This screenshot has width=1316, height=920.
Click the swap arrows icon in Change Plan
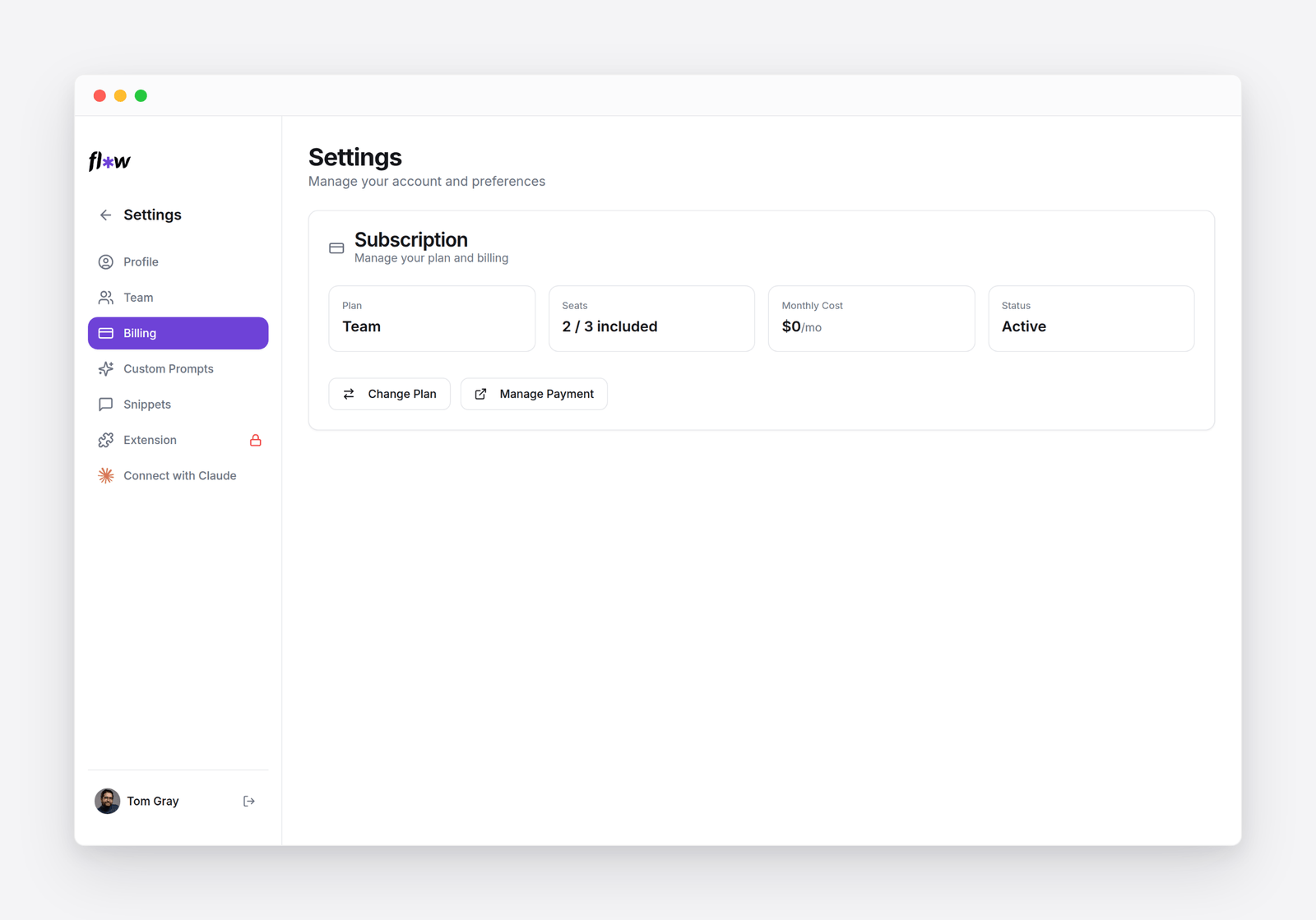click(349, 394)
